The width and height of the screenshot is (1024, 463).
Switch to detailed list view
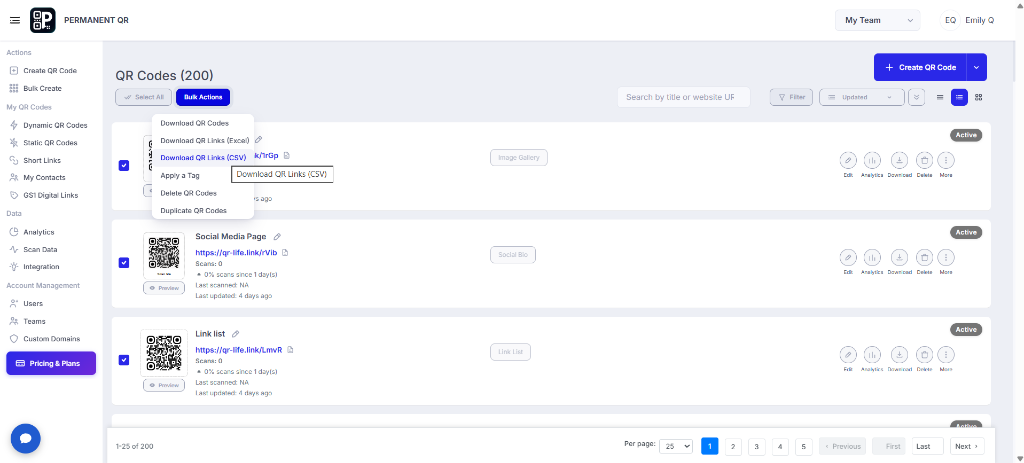959,97
